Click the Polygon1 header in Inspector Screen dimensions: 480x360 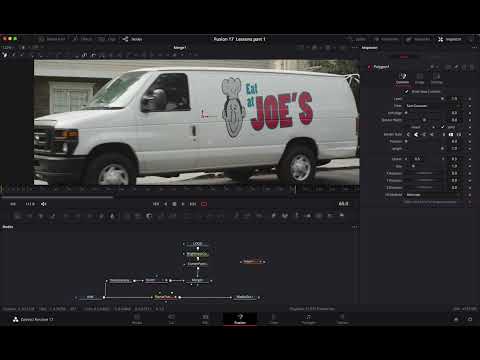381,67
